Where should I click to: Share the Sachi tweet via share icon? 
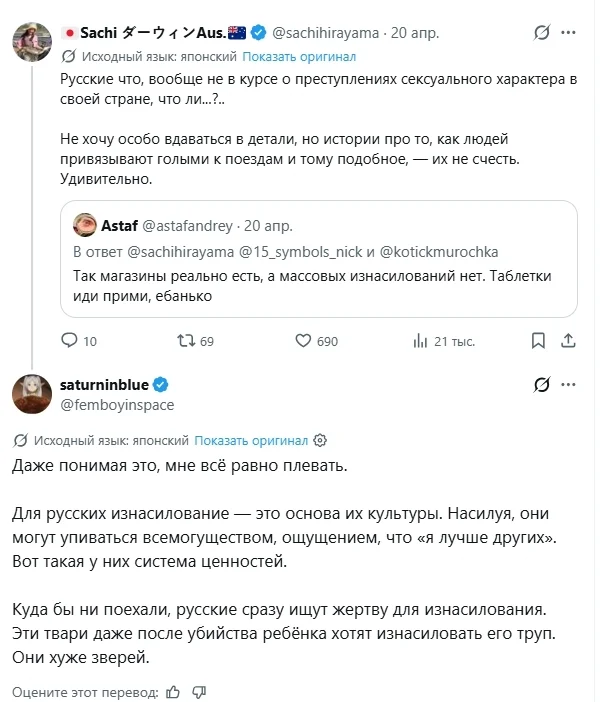(x=568, y=341)
